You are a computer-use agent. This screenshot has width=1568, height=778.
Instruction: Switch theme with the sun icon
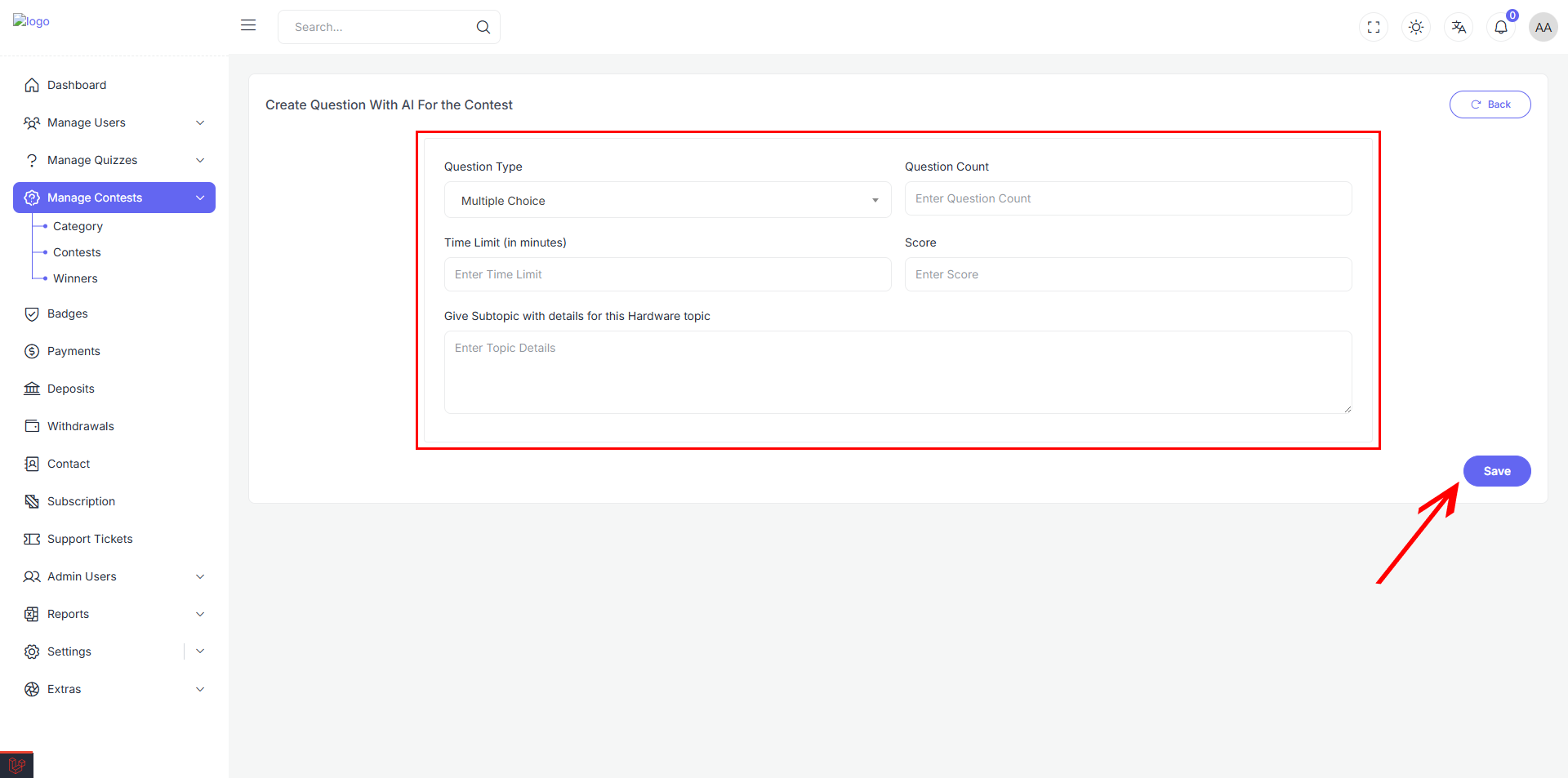(x=1416, y=27)
